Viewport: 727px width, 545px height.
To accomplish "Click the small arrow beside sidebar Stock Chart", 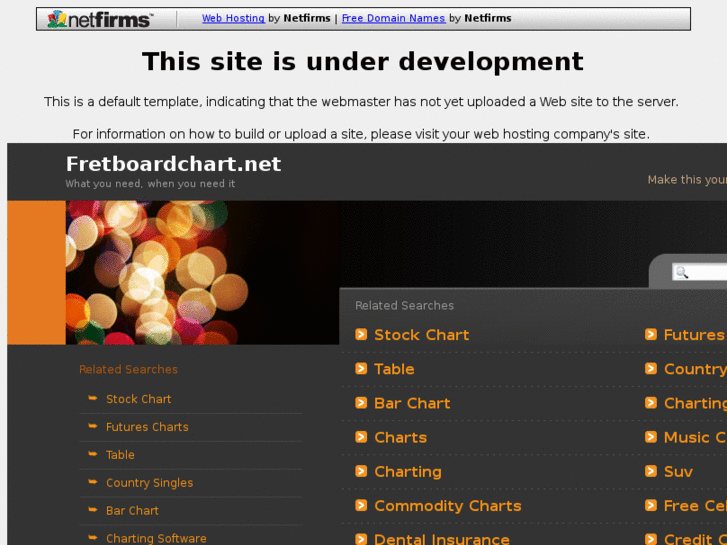I will 93,398.
